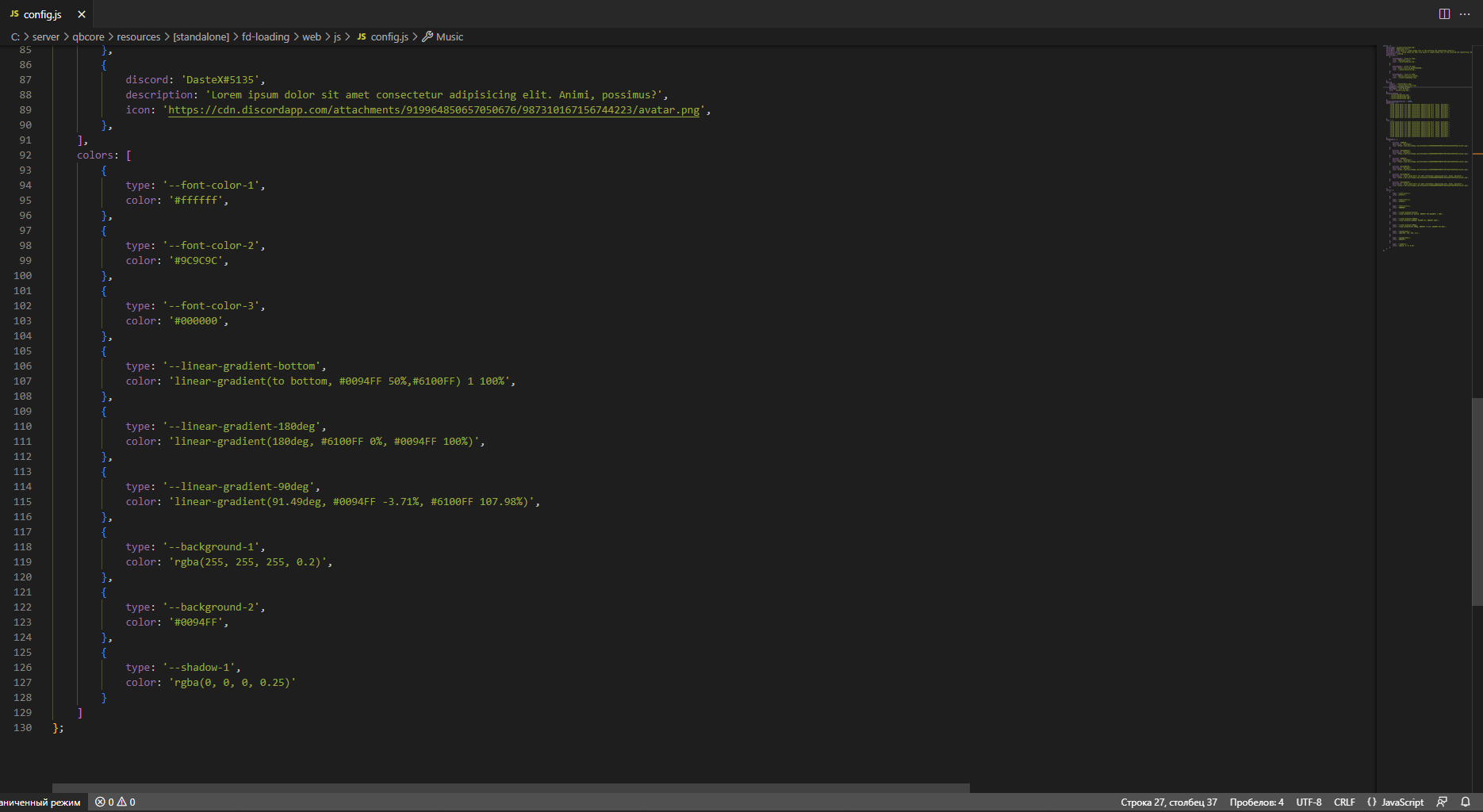This screenshot has width=1483, height=812.
Task: Open the resources breadcrumb item
Action: 139,36
